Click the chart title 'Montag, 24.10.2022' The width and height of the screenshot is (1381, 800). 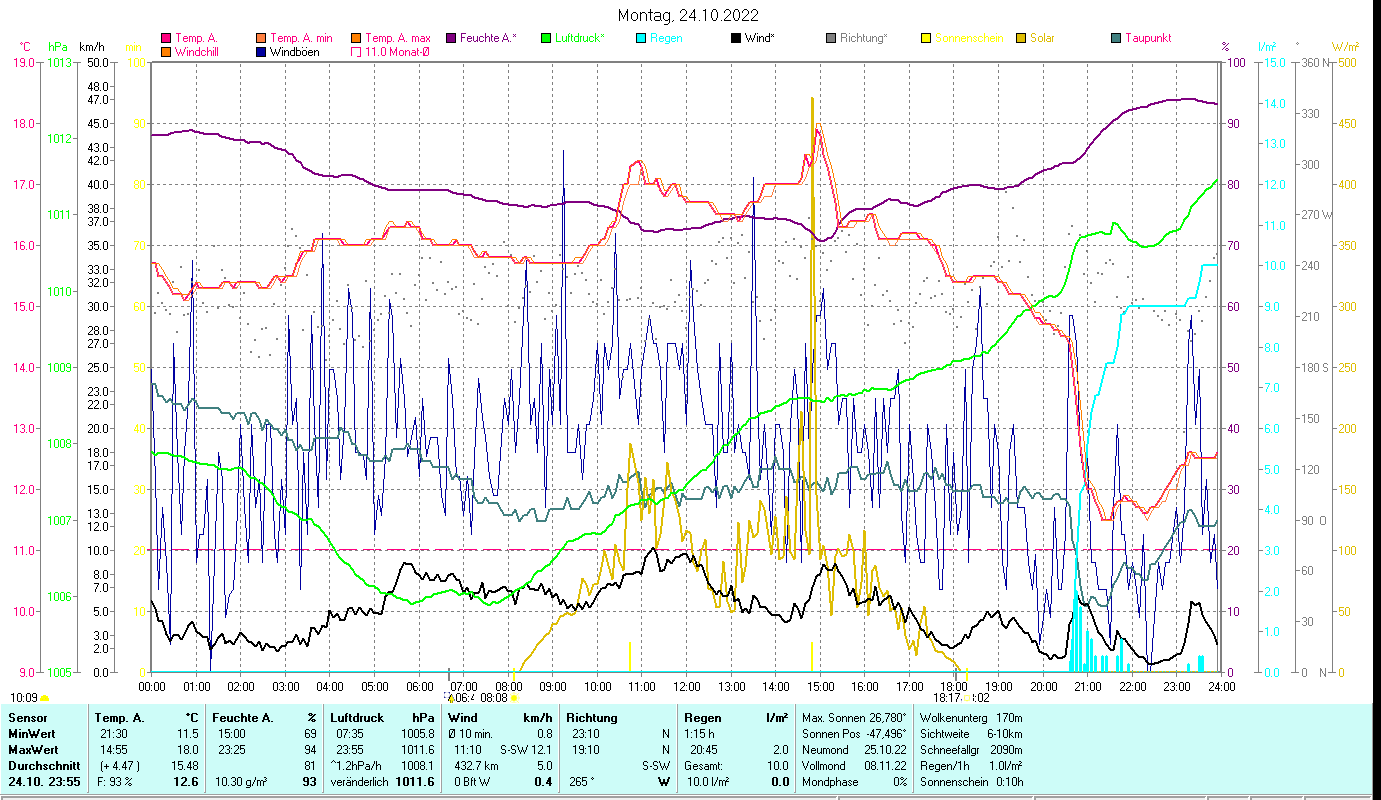[x=688, y=15]
